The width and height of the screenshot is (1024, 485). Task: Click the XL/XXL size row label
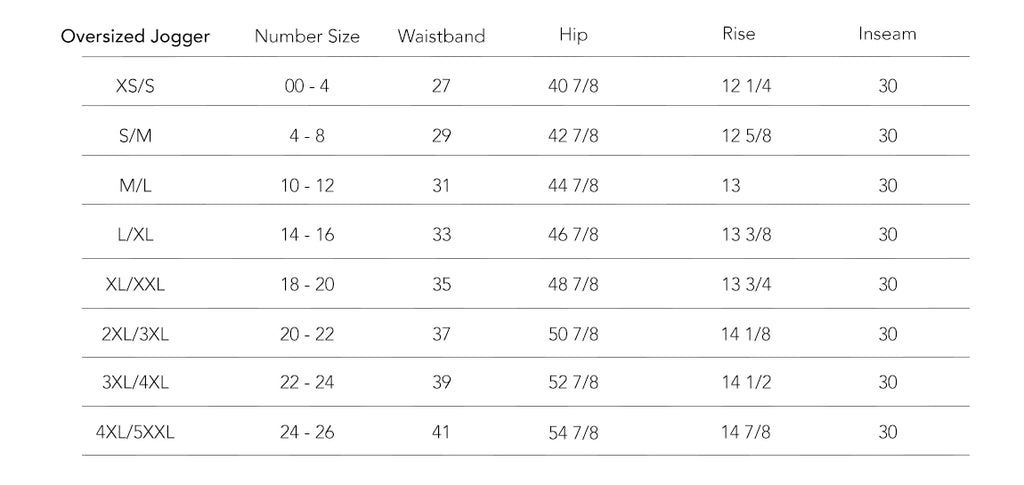(x=135, y=284)
